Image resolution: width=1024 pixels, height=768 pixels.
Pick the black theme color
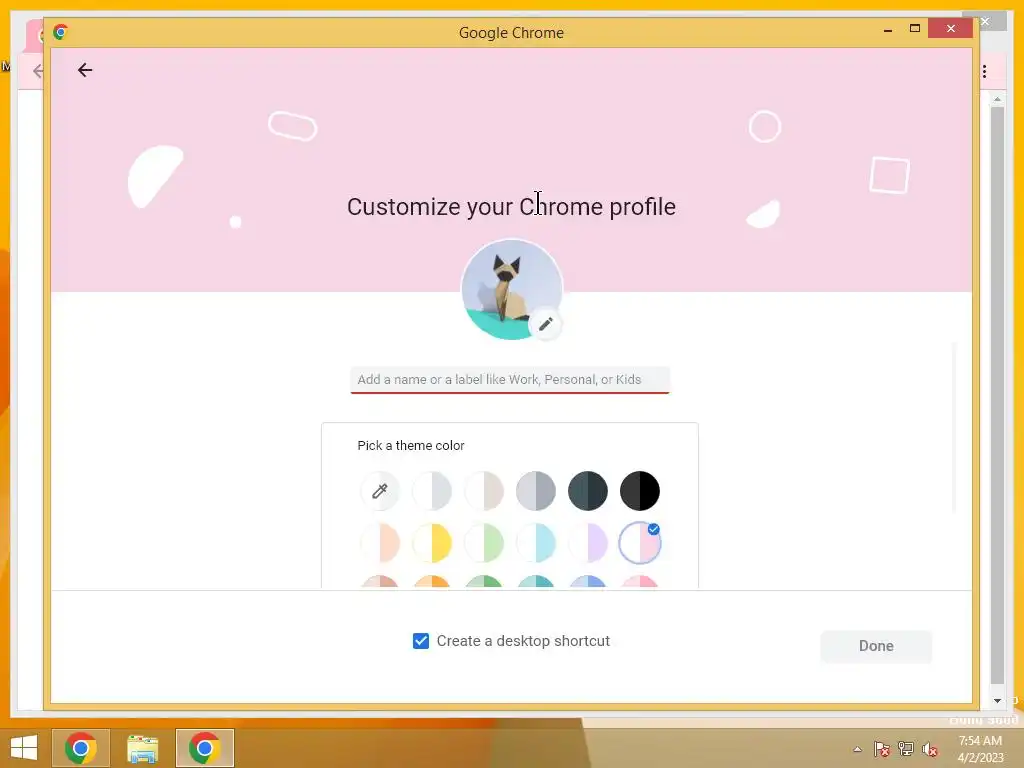click(640, 490)
